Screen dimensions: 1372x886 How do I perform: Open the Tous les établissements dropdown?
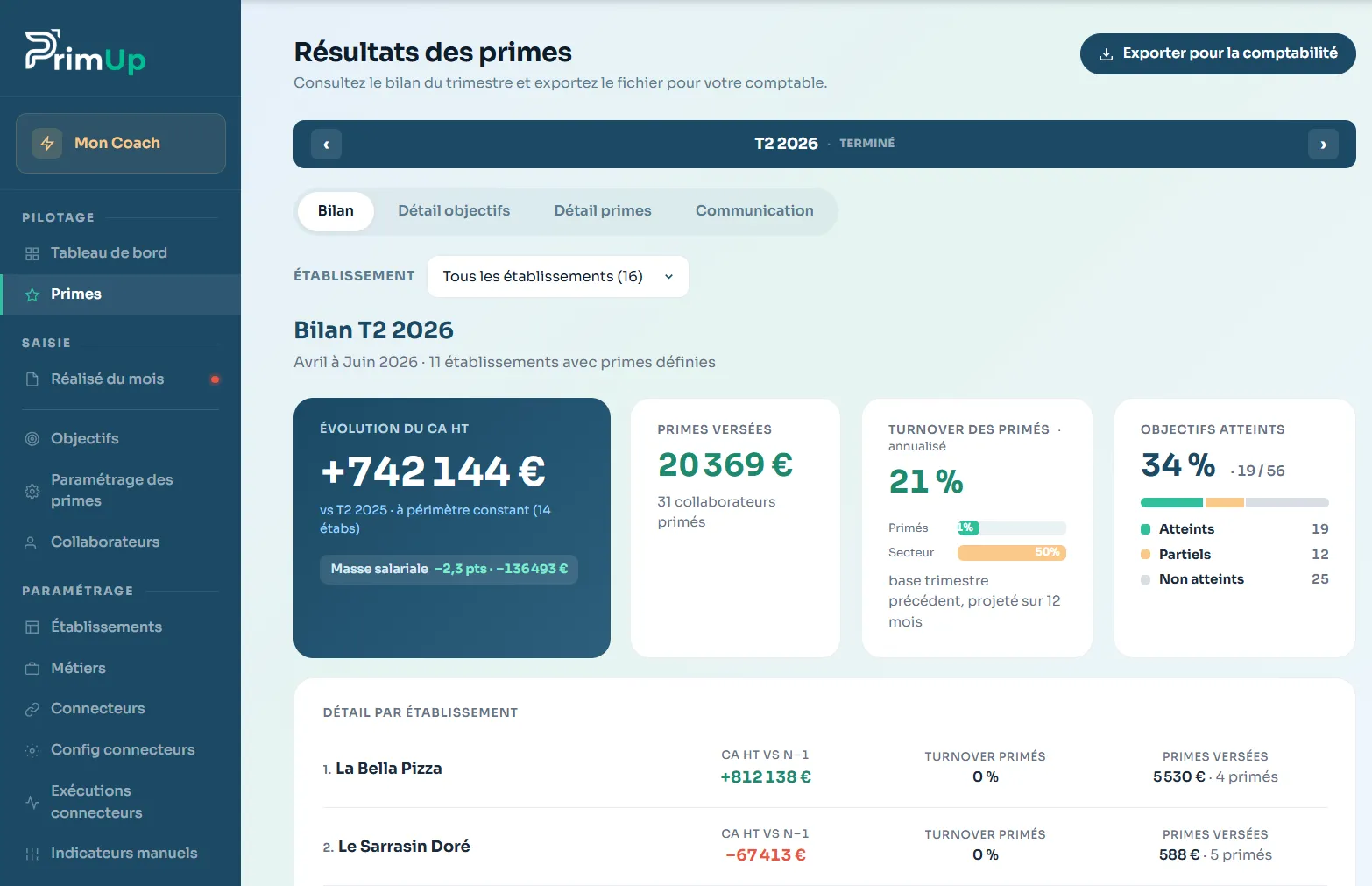[x=558, y=276]
